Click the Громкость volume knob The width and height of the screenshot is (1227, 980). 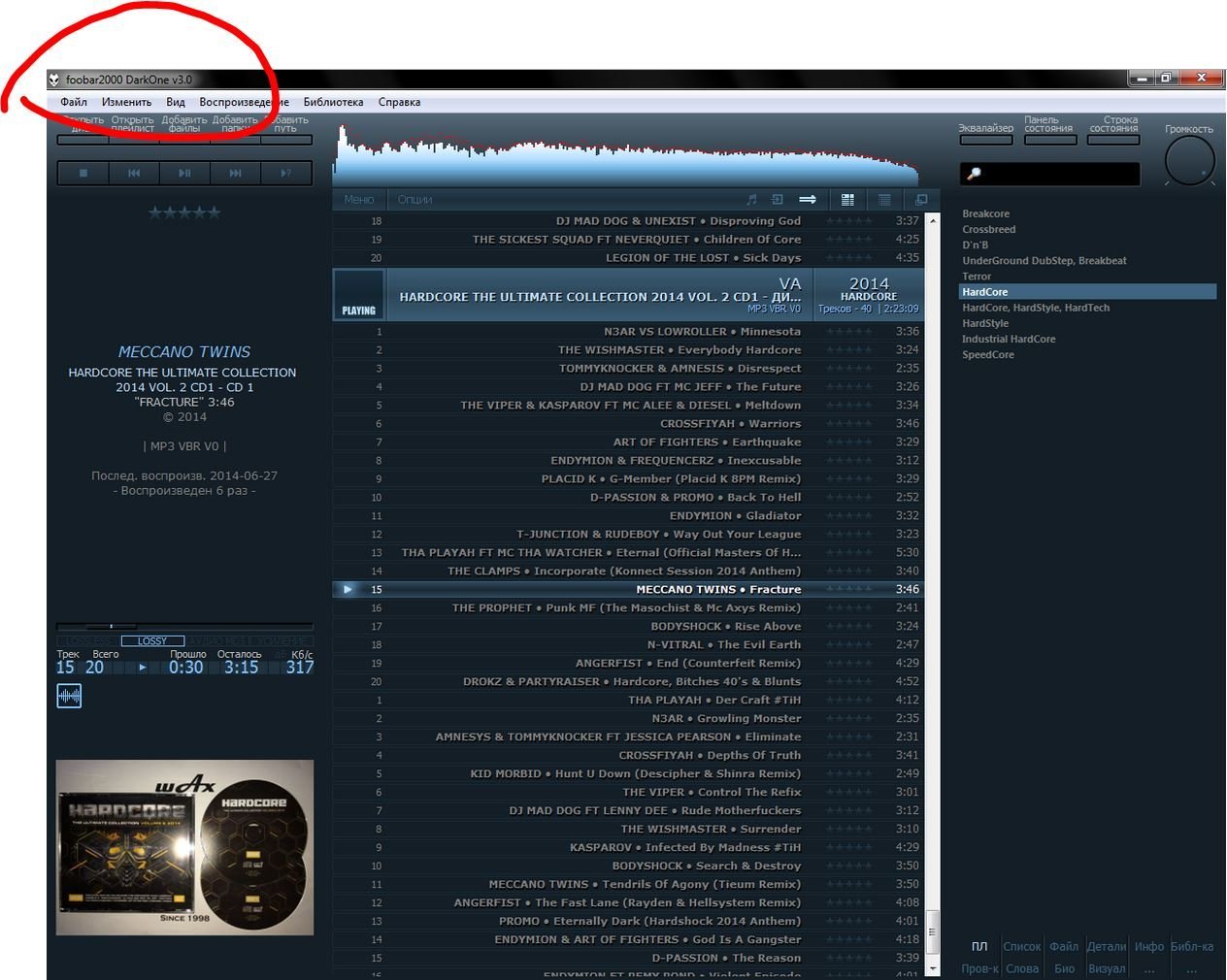(1189, 161)
